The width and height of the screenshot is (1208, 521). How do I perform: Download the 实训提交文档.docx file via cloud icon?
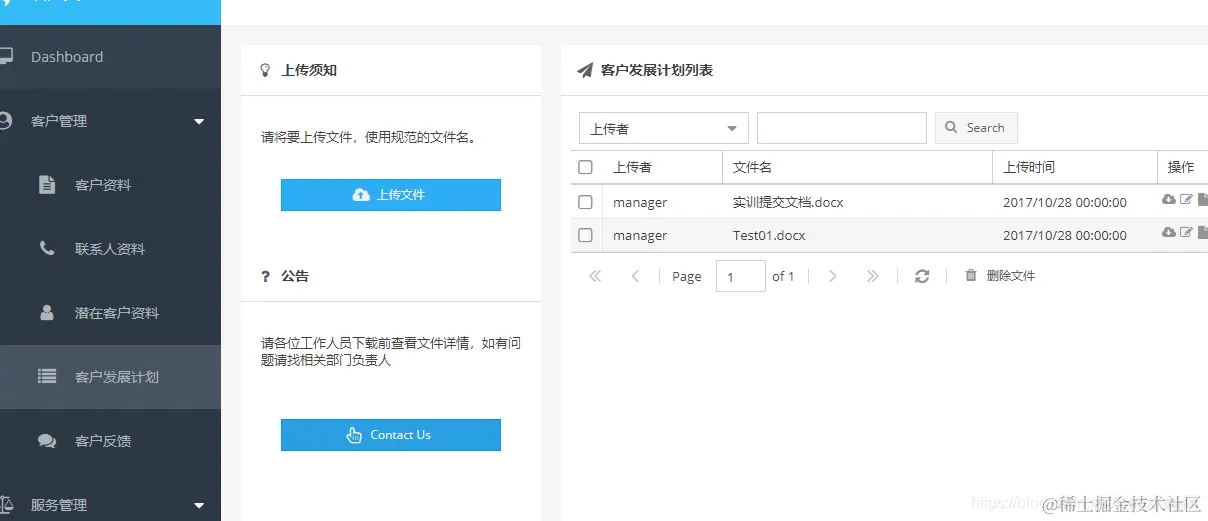click(1168, 199)
